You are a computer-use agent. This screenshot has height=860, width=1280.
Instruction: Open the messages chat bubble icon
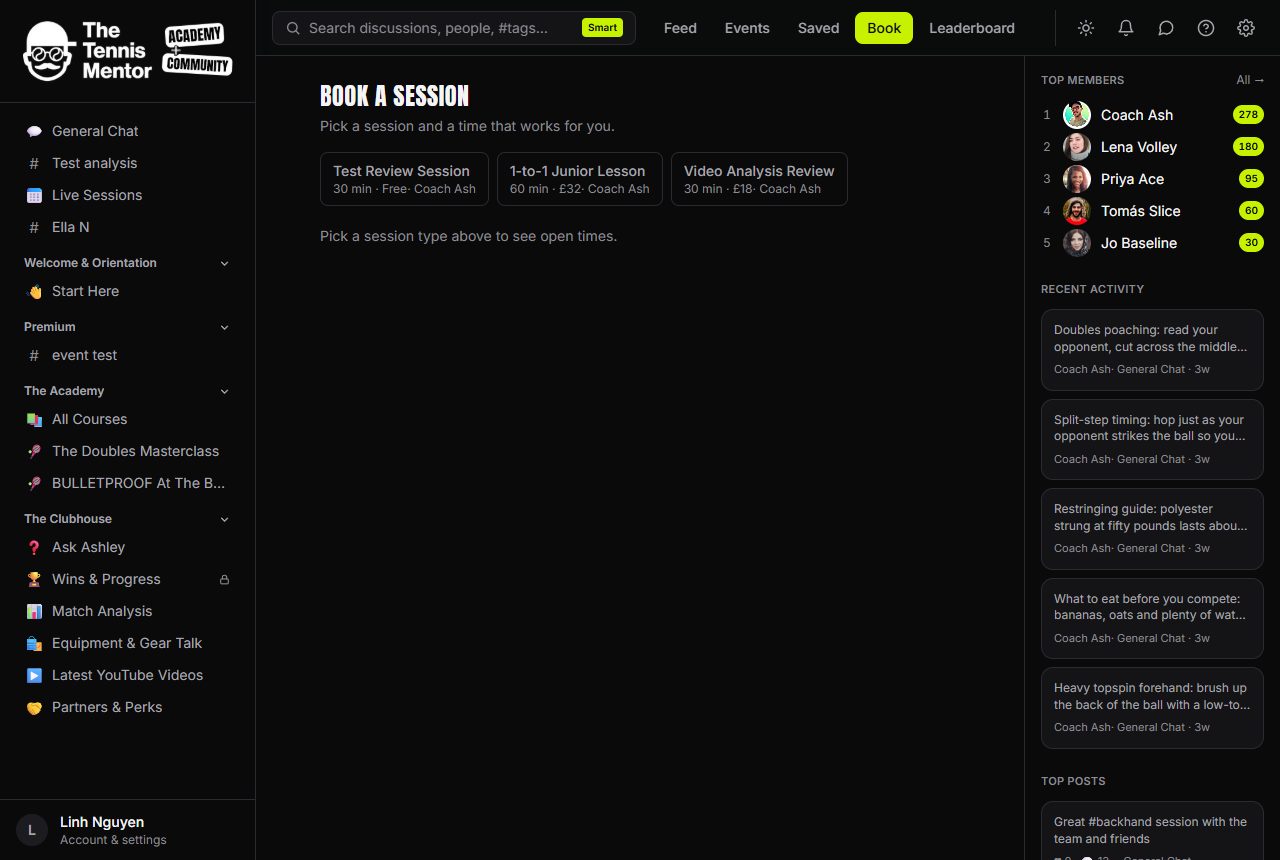point(1166,28)
